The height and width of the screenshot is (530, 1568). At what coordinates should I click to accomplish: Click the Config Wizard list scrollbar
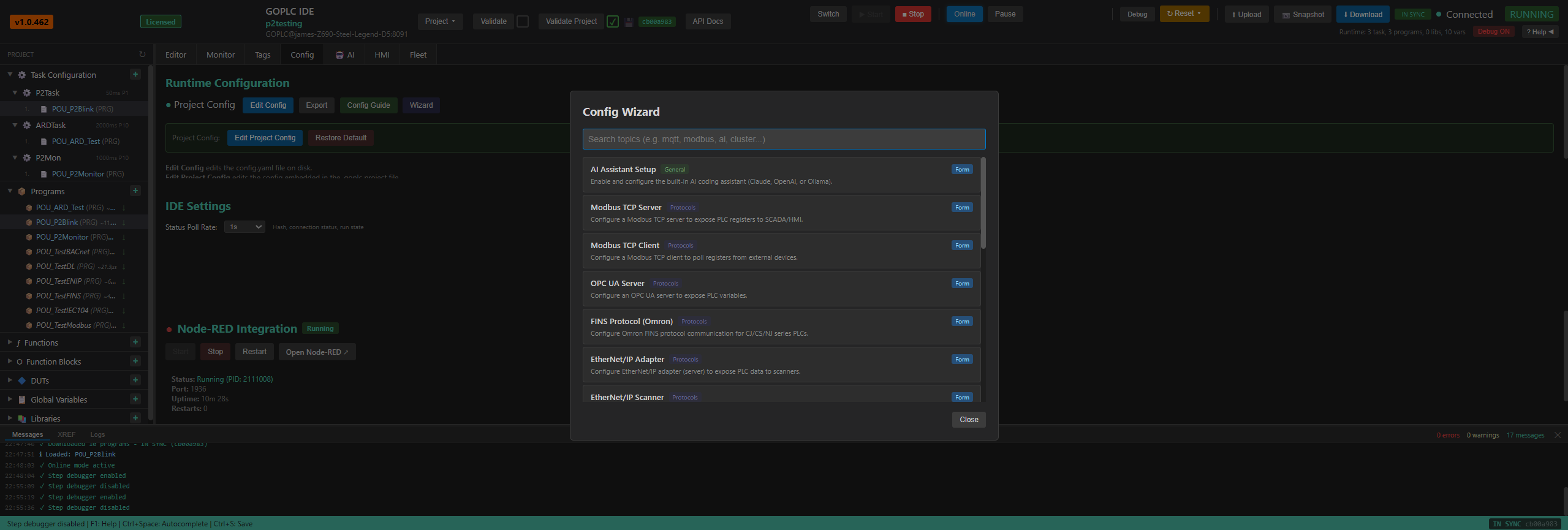(x=983, y=203)
